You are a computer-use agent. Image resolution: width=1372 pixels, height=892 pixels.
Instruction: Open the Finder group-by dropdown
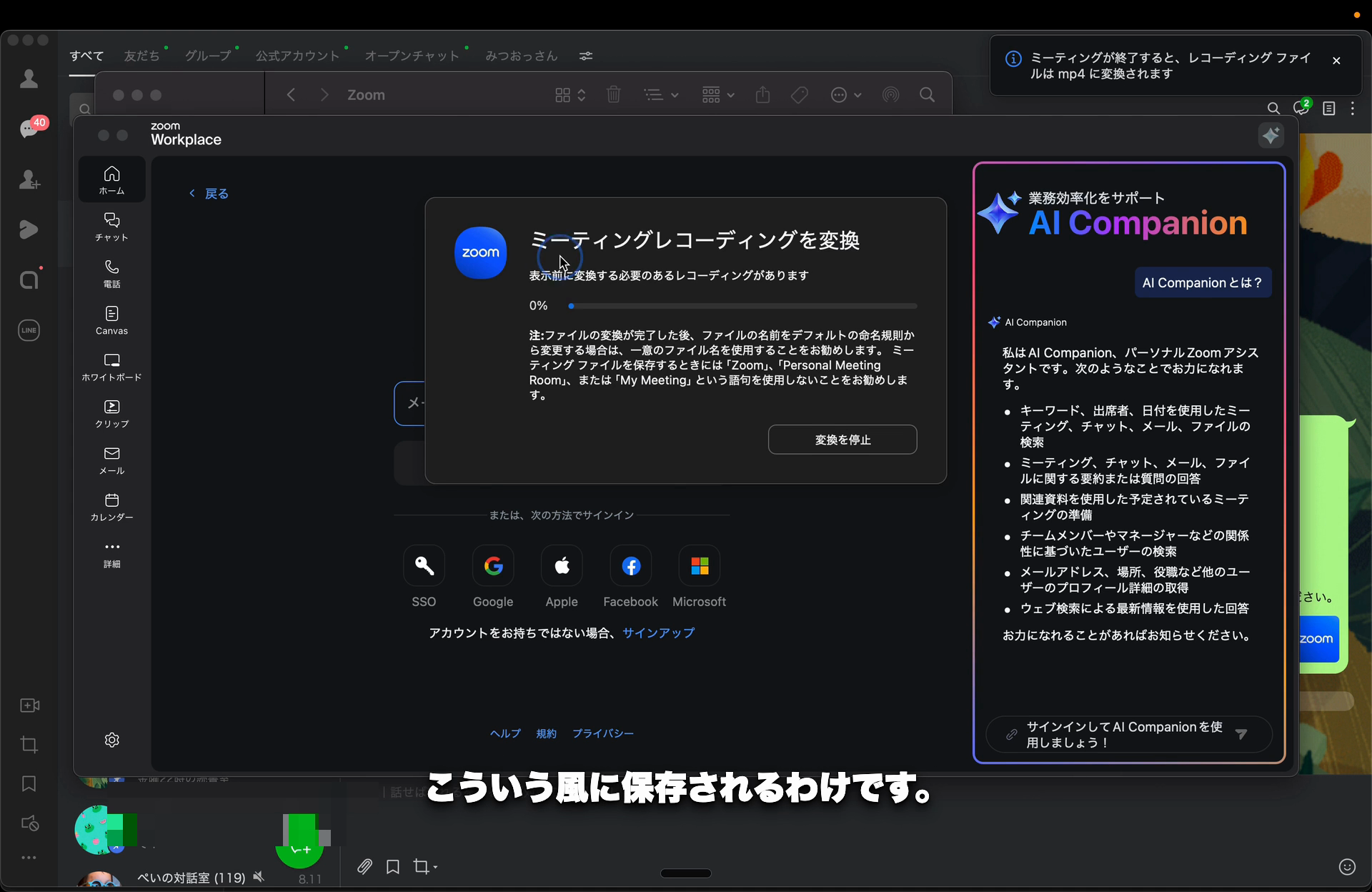pos(718,95)
